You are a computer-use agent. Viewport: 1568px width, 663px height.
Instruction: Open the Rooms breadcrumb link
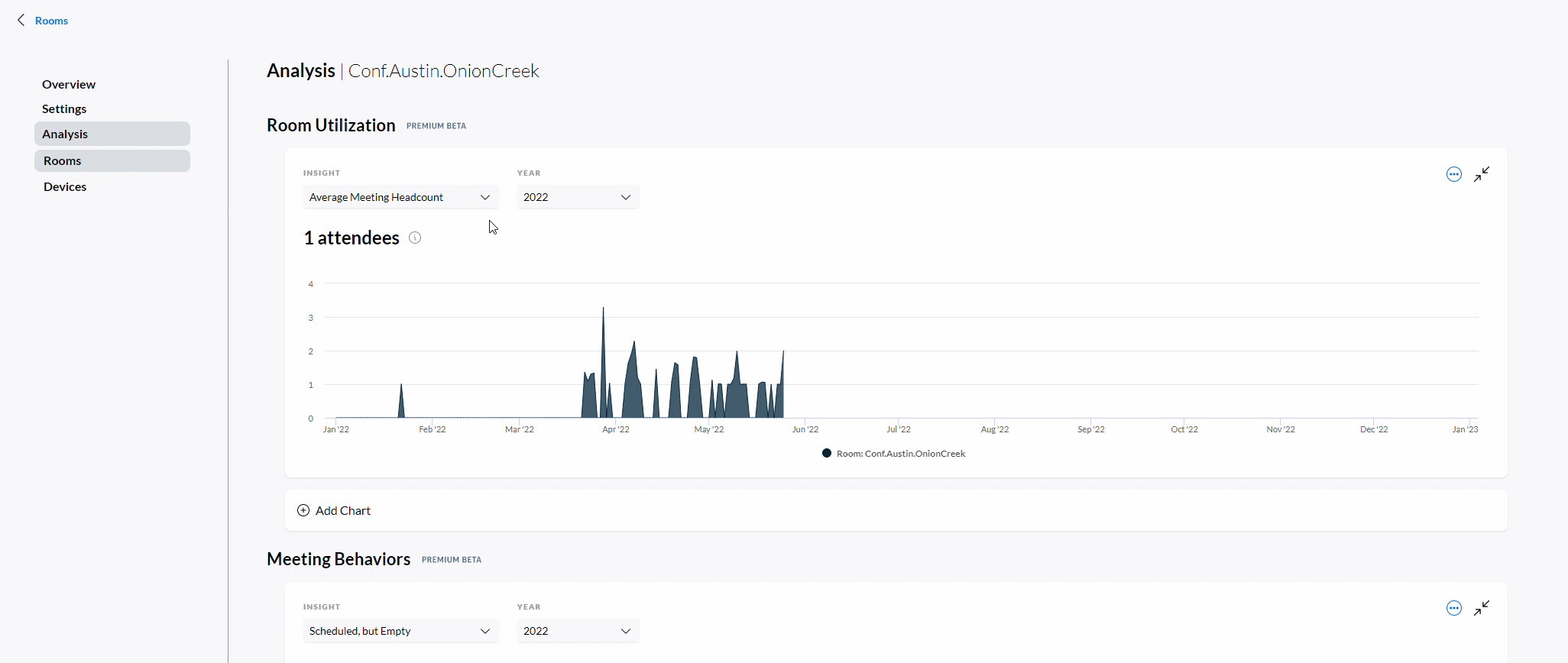point(51,21)
